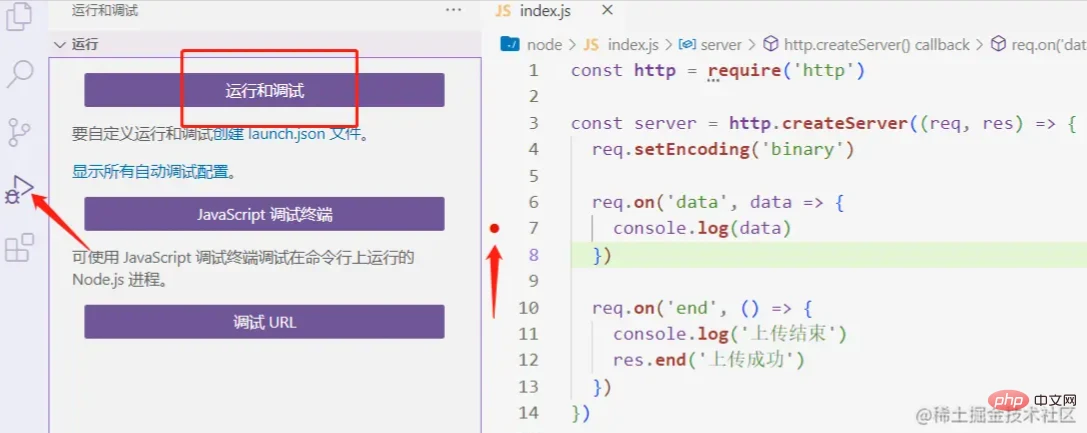Select the index.js editor tab
The width and height of the screenshot is (1087, 433).
tap(543, 10)
